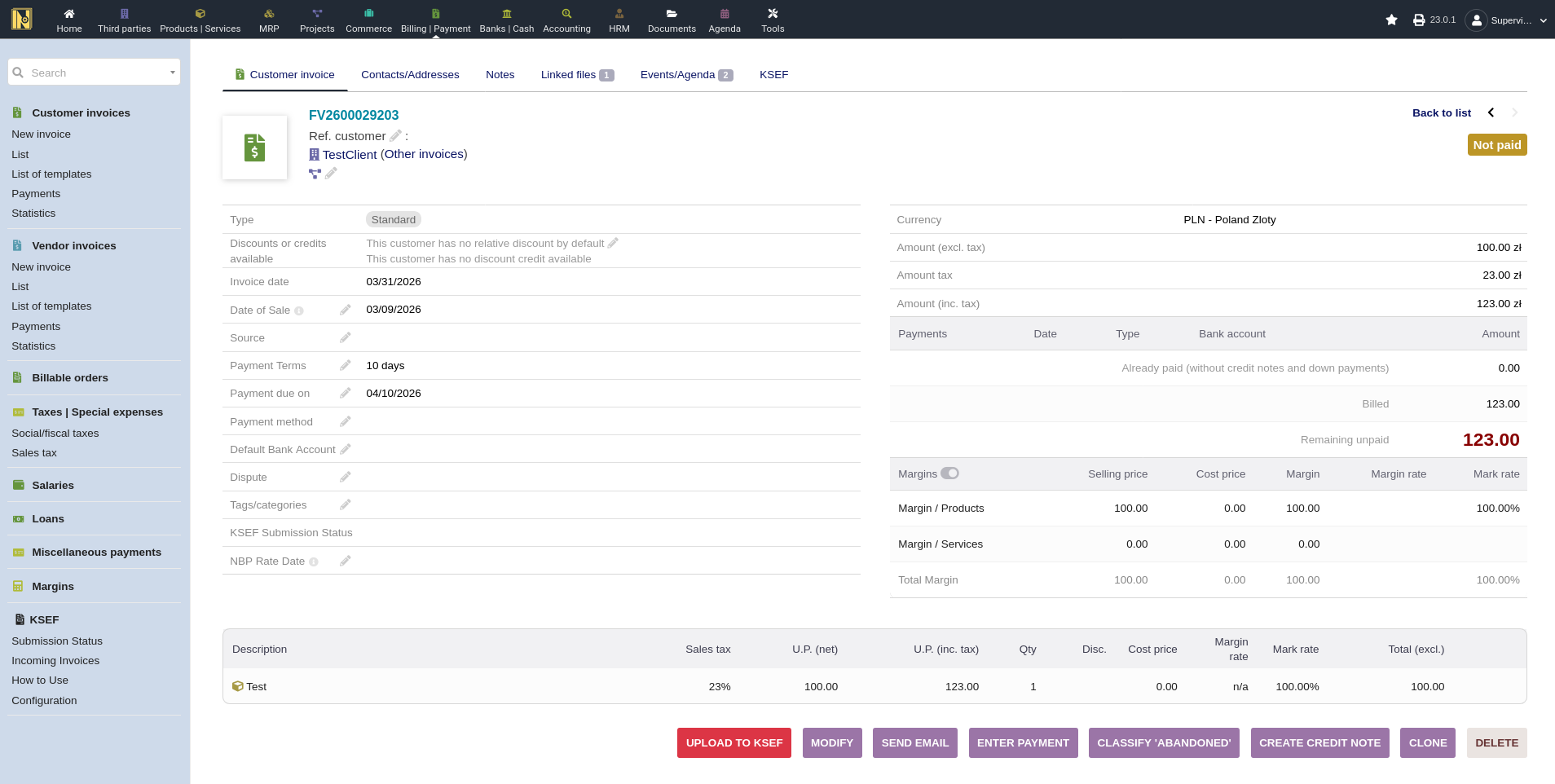Click pencil icon next to Payment Terms
Screen dimensions: 1555x784
[x=346, y=366]
